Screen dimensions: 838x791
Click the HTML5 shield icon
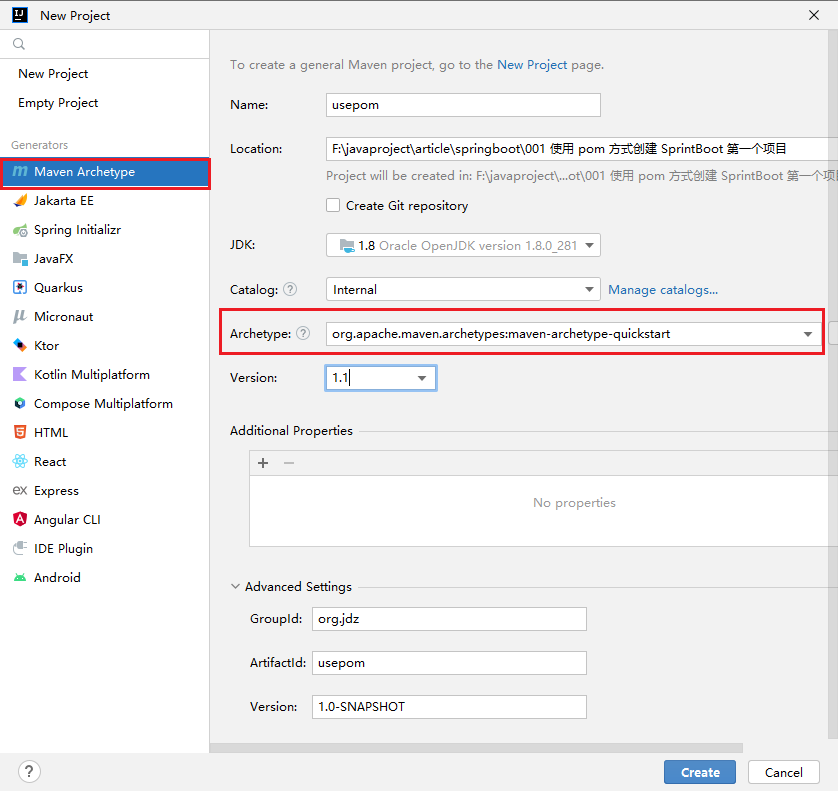tap(20, 432)
